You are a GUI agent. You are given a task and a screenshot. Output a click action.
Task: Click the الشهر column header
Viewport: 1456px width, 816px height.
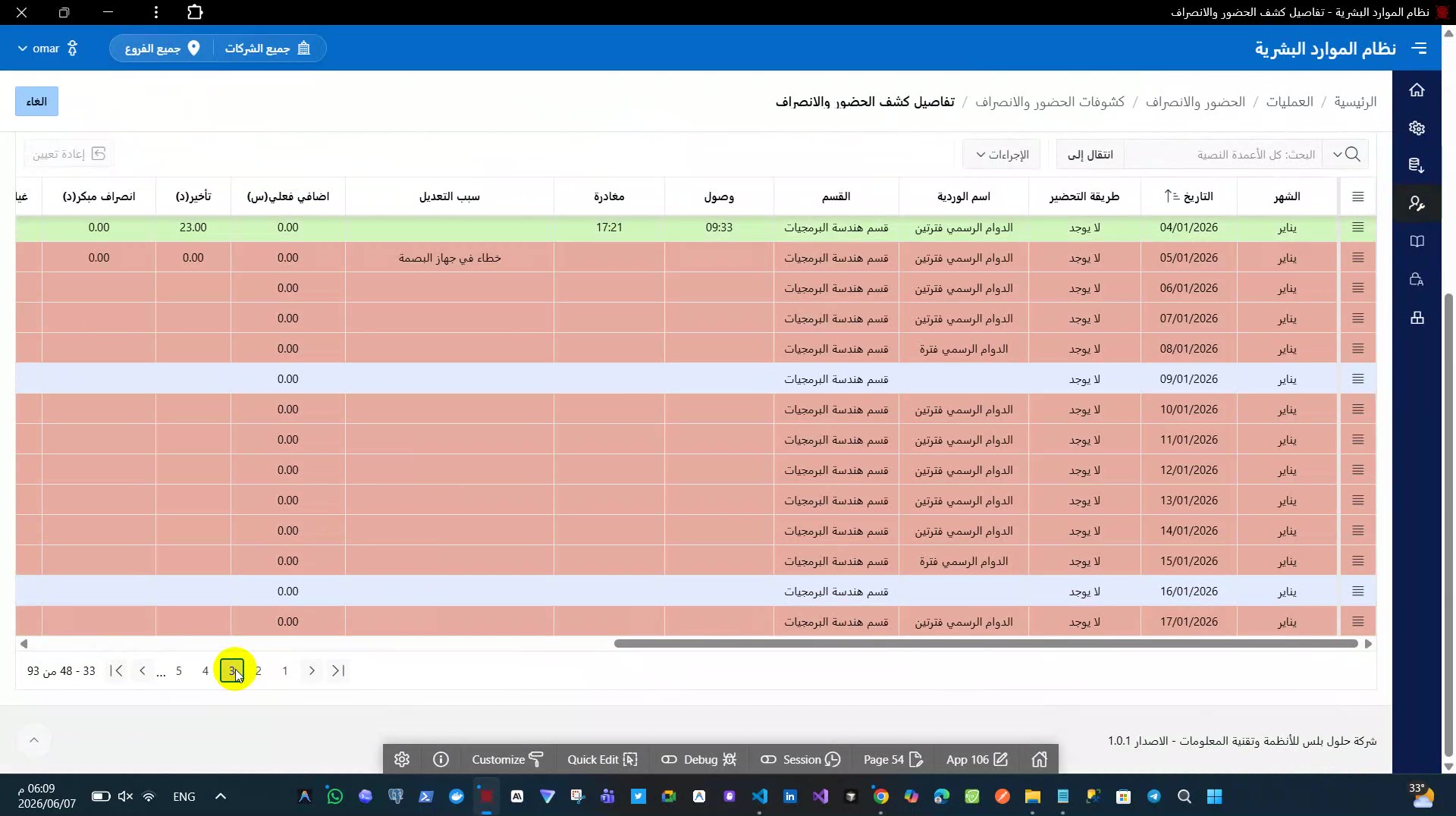(1287, 196)
